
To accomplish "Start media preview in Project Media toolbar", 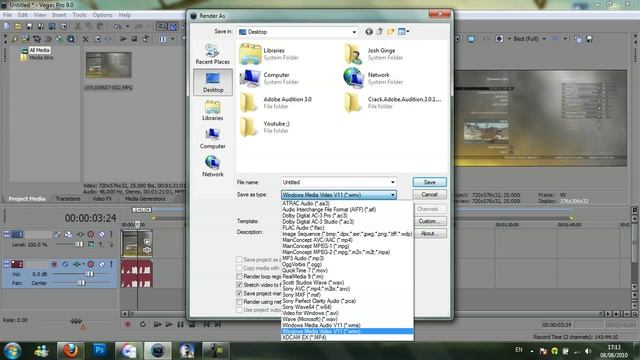I will [x=123, y=39].
